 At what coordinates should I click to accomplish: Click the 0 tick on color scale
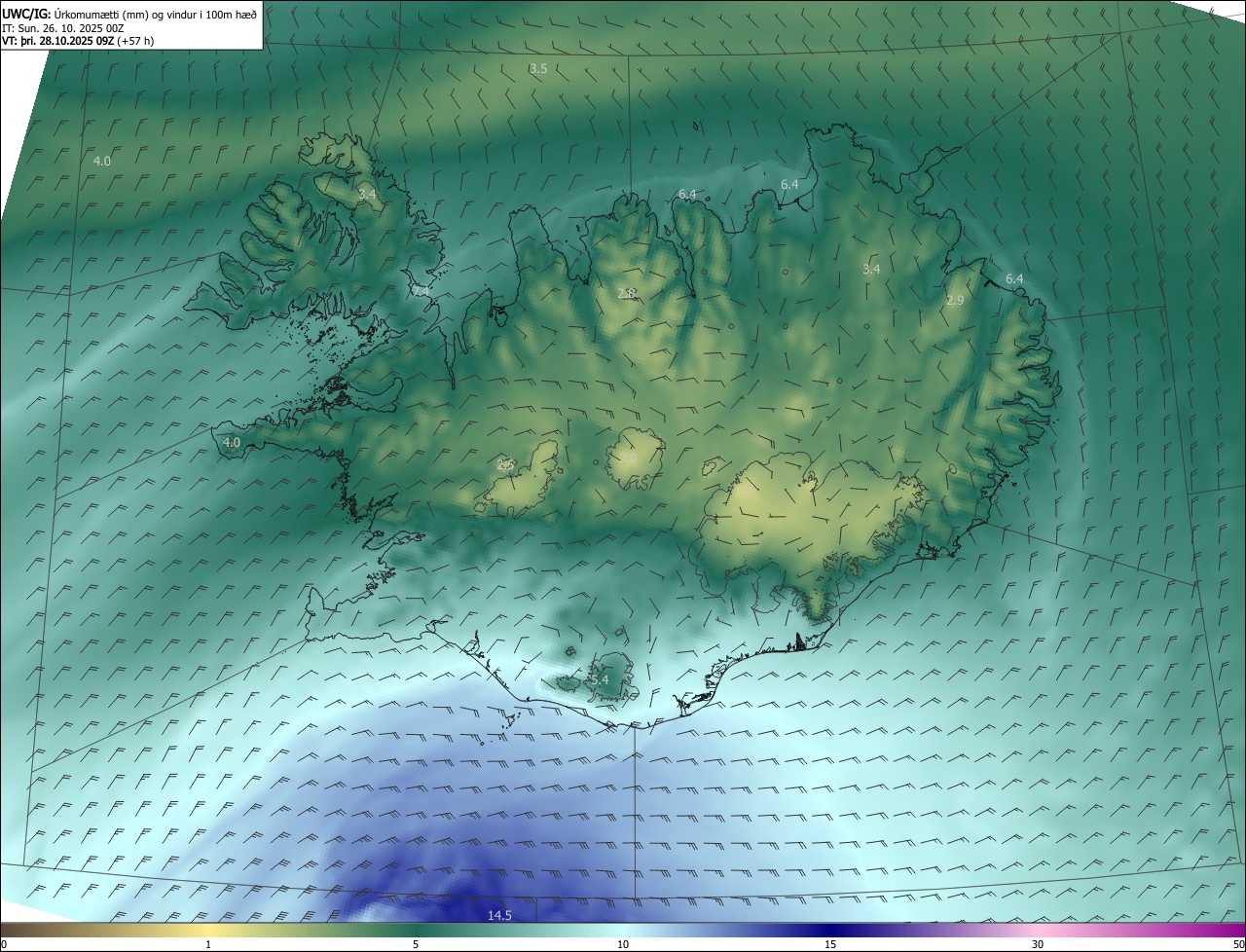[x=3, y=944]
